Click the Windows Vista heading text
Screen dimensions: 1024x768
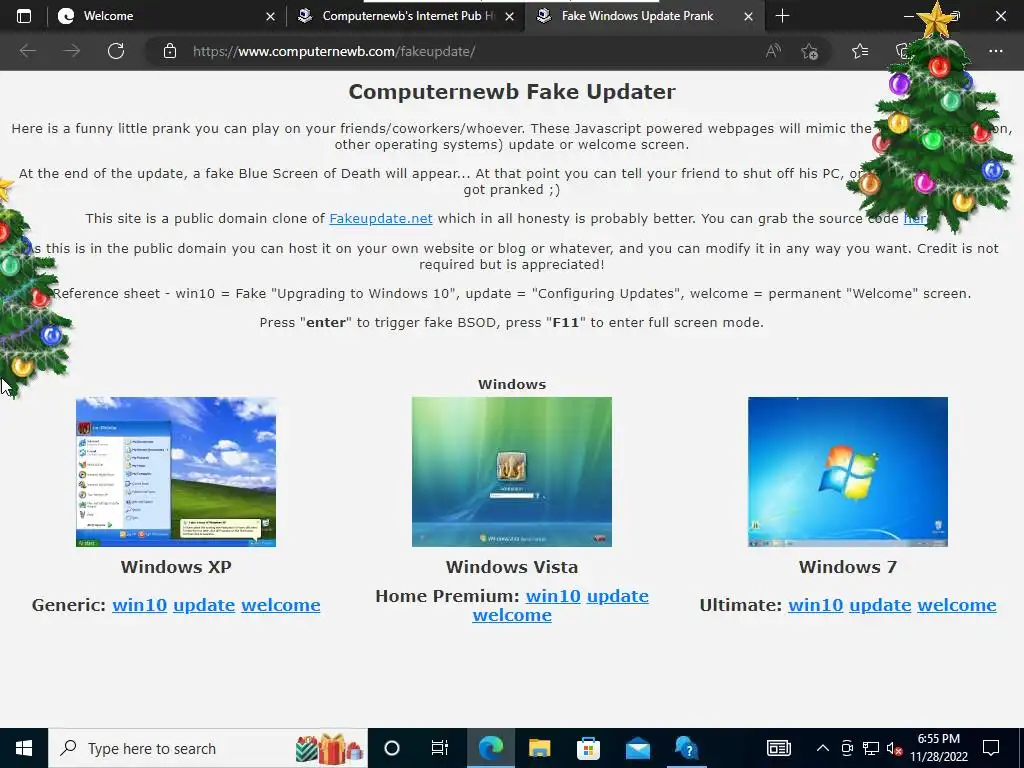[512, 567]
